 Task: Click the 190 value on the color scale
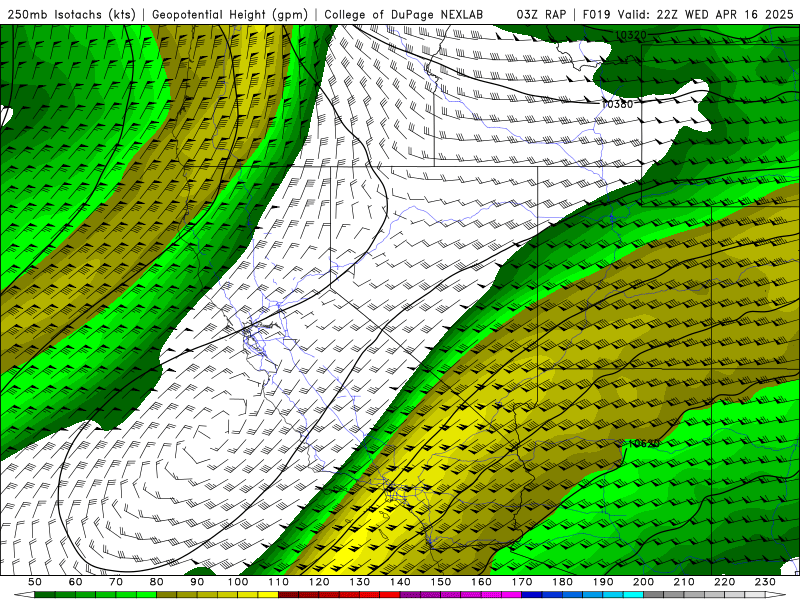(603, 582)
